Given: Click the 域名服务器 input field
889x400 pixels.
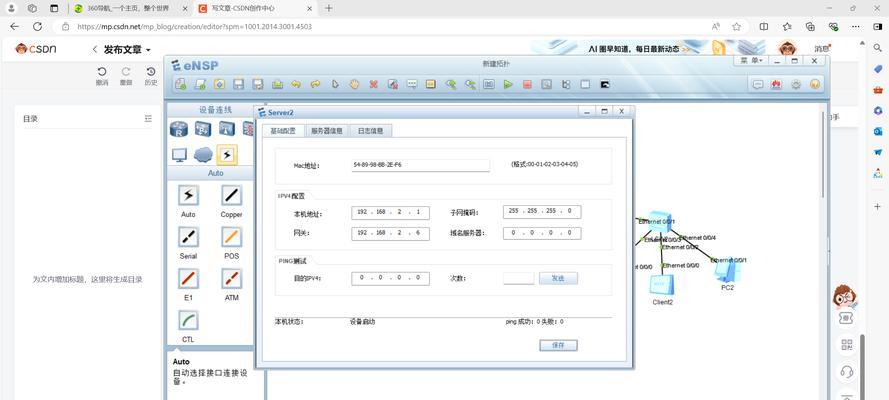Looking at the screenshot, I should pyautogui.click(x=542, y=233).
